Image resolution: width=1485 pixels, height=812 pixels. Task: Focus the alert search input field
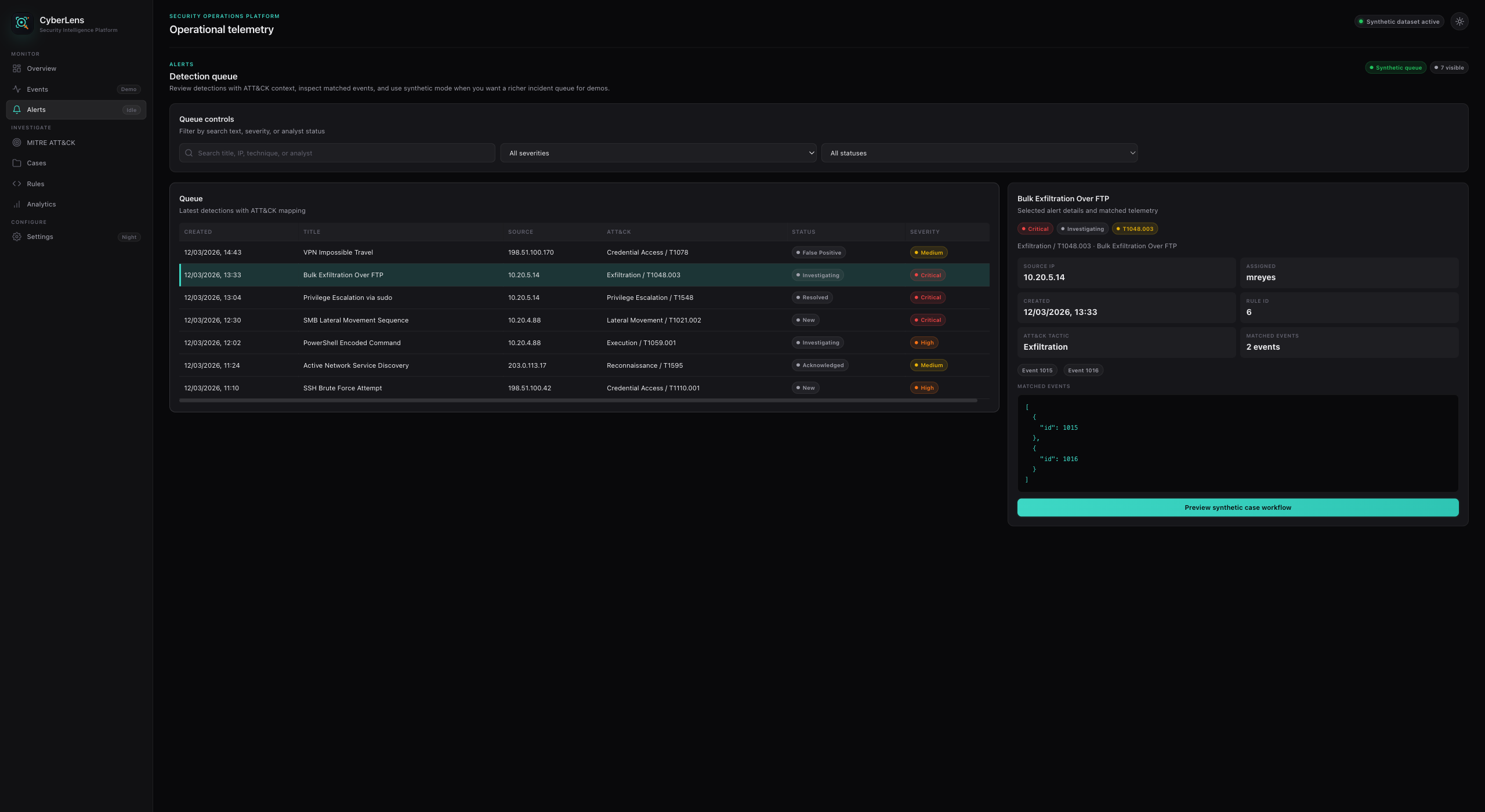tap(342, 153)
